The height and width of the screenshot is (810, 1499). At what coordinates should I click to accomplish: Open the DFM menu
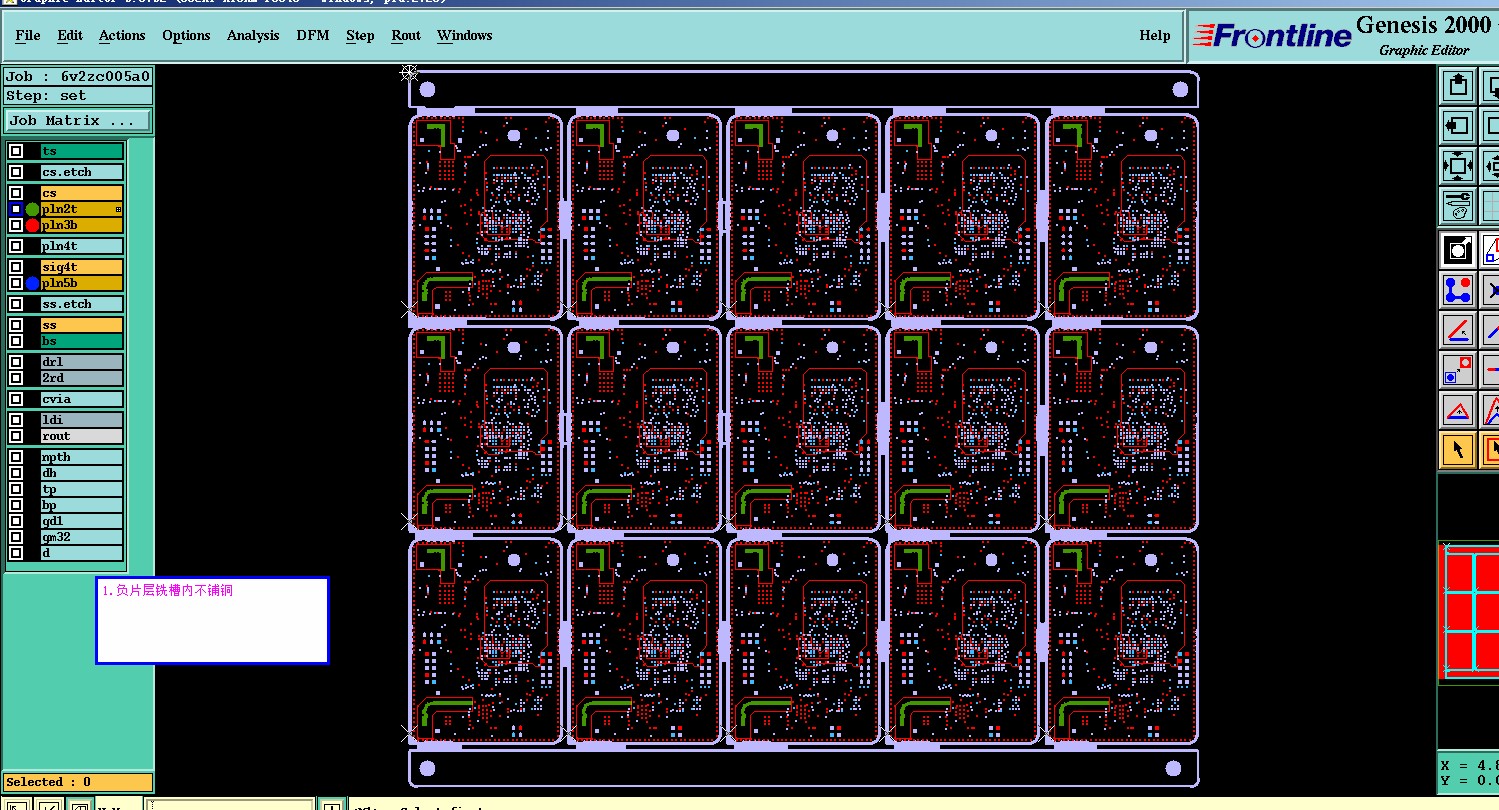(x=313, y=35)
